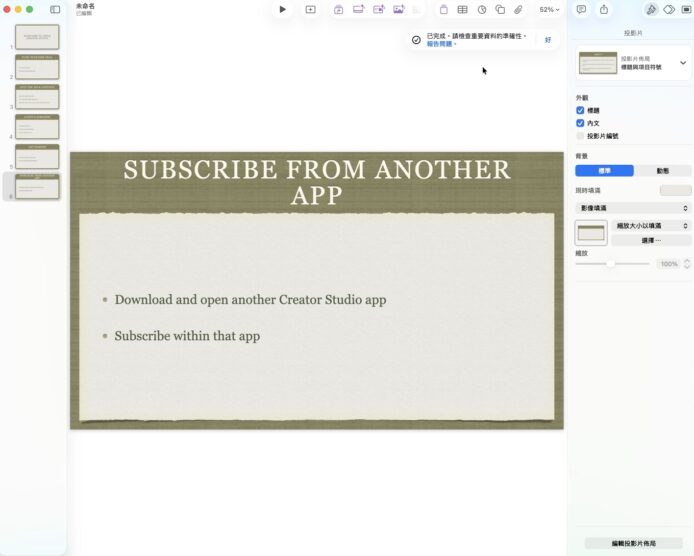Click the 選擇⋯ image button
Screen dimensions: 694x556
pos(652,240)
